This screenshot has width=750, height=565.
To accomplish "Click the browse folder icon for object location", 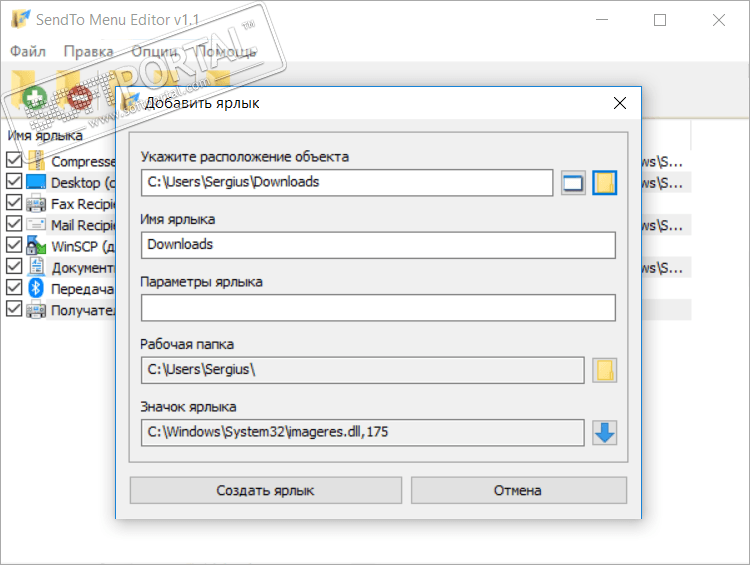I will [x=605, y=183].
